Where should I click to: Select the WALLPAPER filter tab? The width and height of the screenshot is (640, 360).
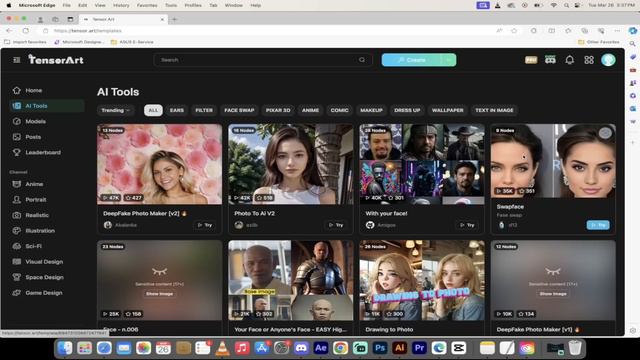447,110
